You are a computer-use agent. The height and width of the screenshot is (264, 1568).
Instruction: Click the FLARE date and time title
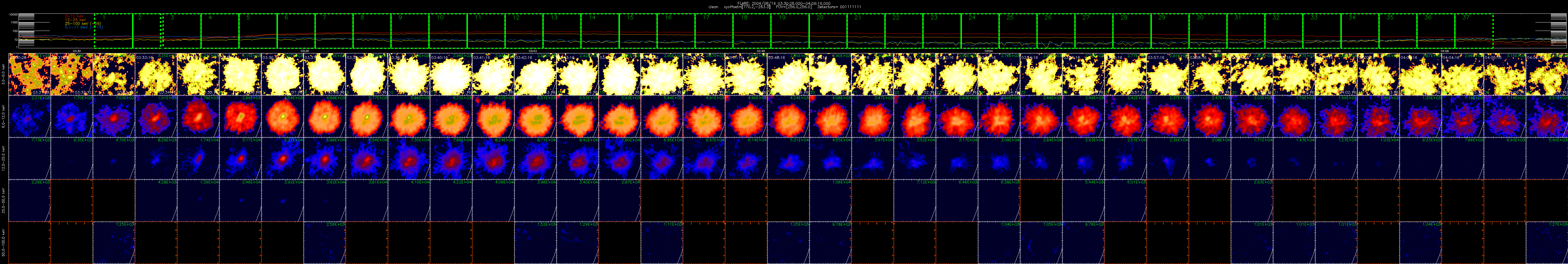click(784, 4)
